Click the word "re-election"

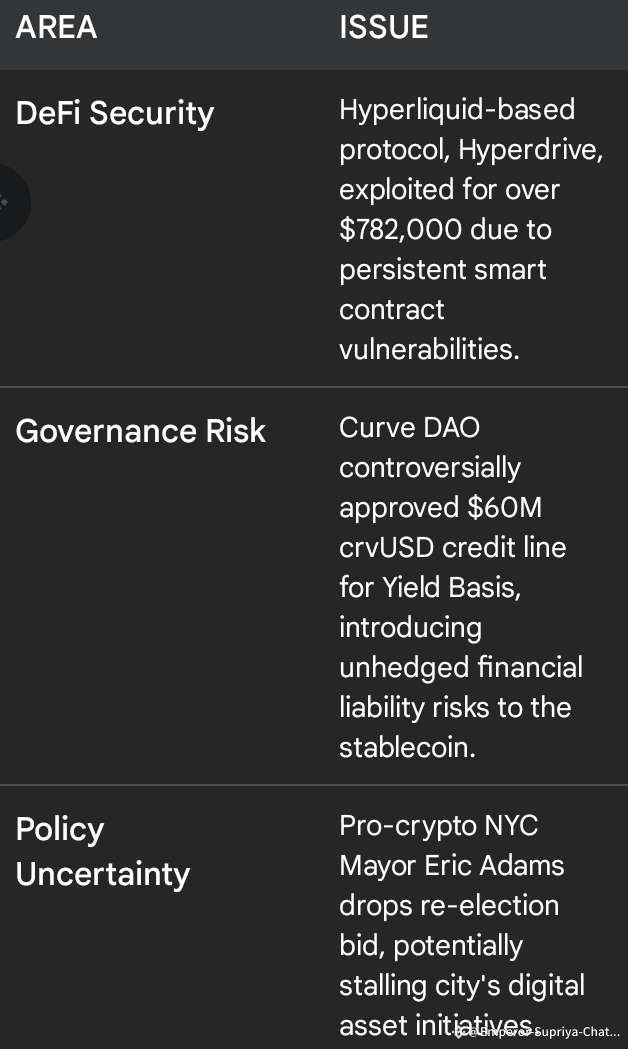[476, 905]
